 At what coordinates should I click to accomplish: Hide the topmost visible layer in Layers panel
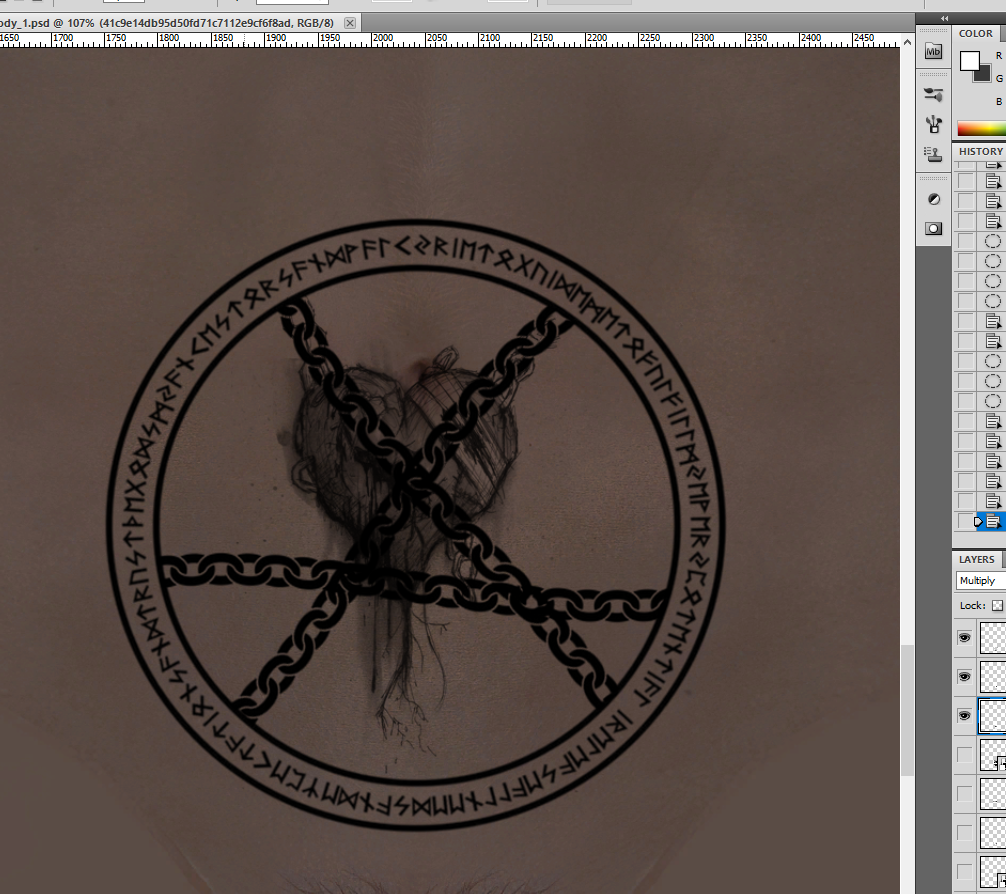[964, 638]
